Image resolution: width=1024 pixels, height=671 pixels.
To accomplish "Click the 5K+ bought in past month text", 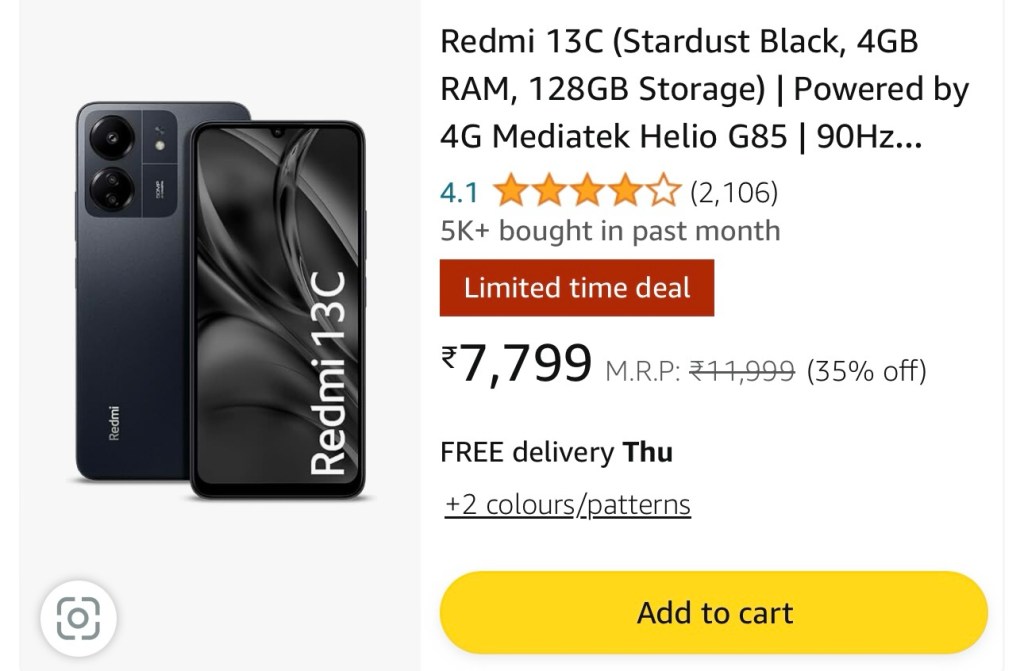I will pos(610,231).
